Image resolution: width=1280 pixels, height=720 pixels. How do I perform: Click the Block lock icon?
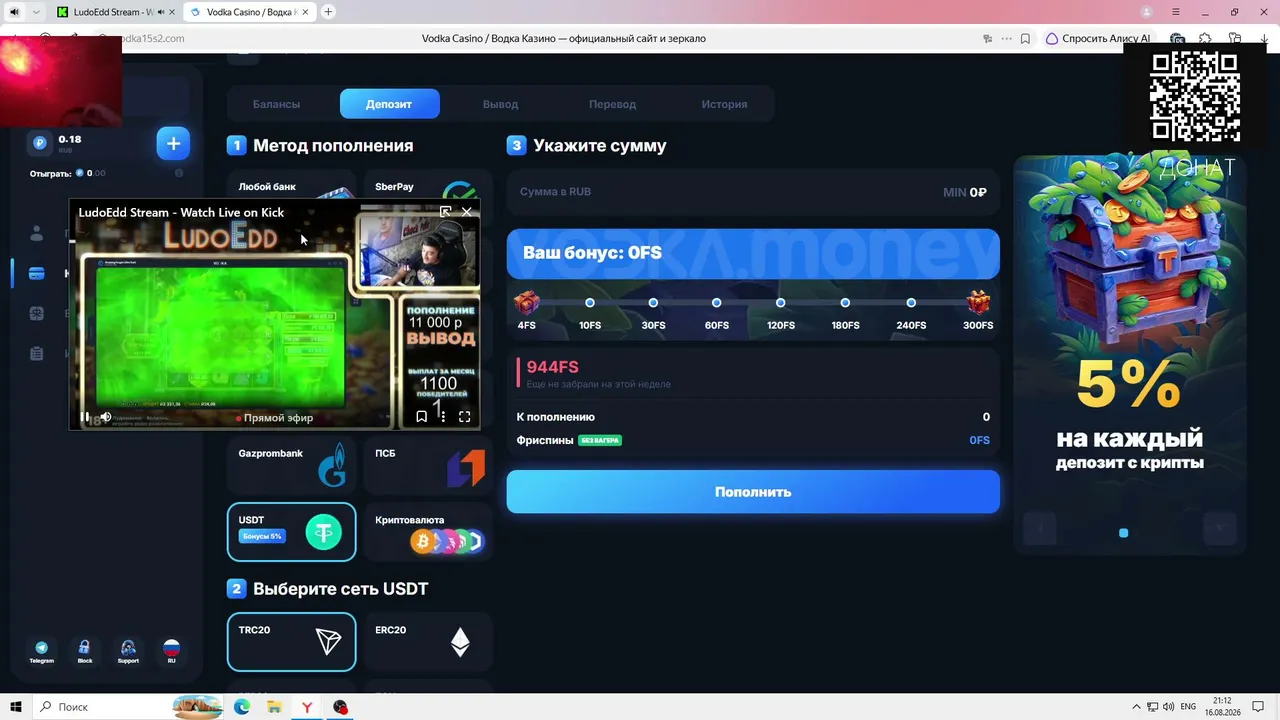pyautogui.click(x=85, y=652)
